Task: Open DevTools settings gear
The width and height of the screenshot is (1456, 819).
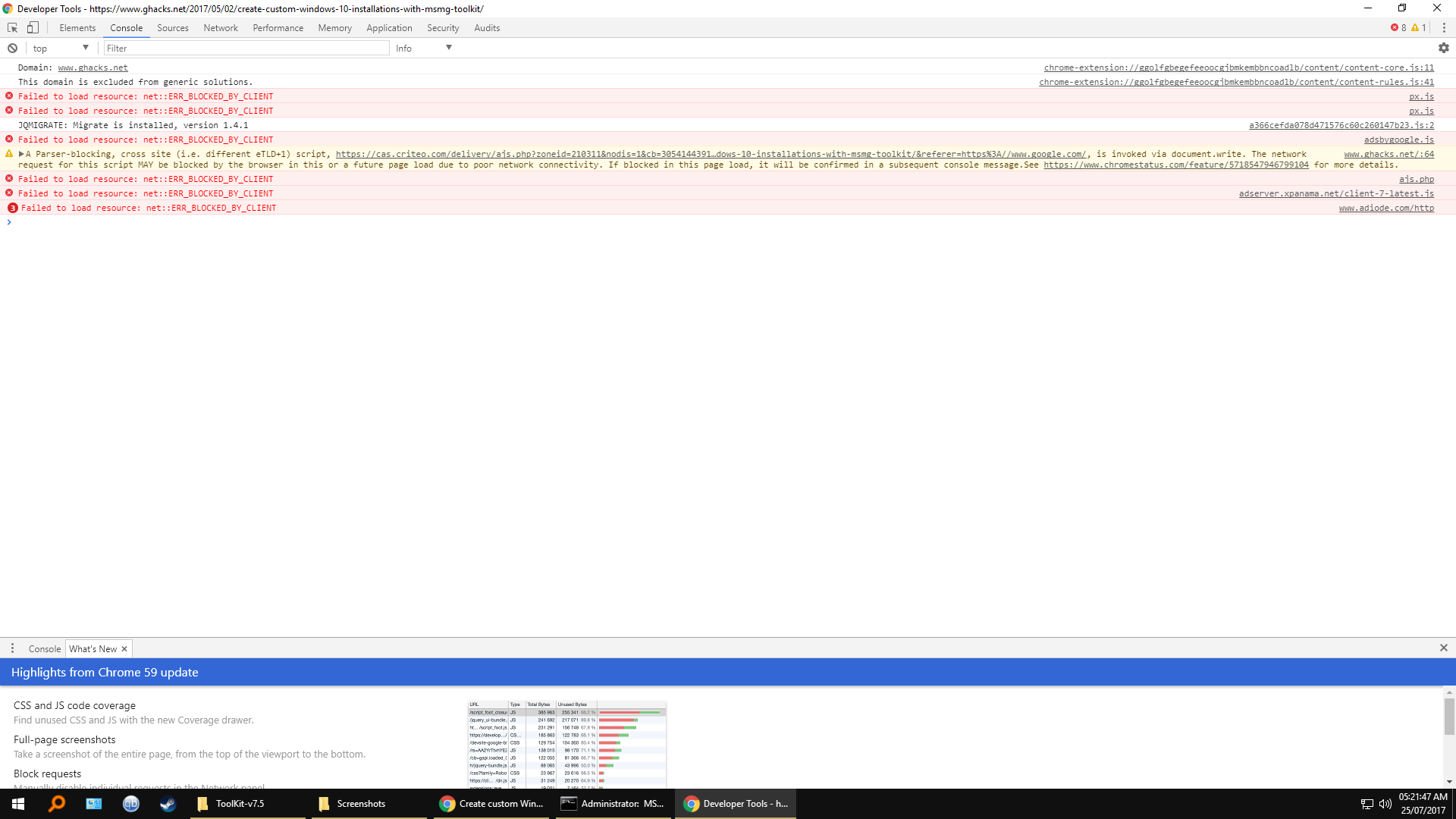Action: [1443, 48]
